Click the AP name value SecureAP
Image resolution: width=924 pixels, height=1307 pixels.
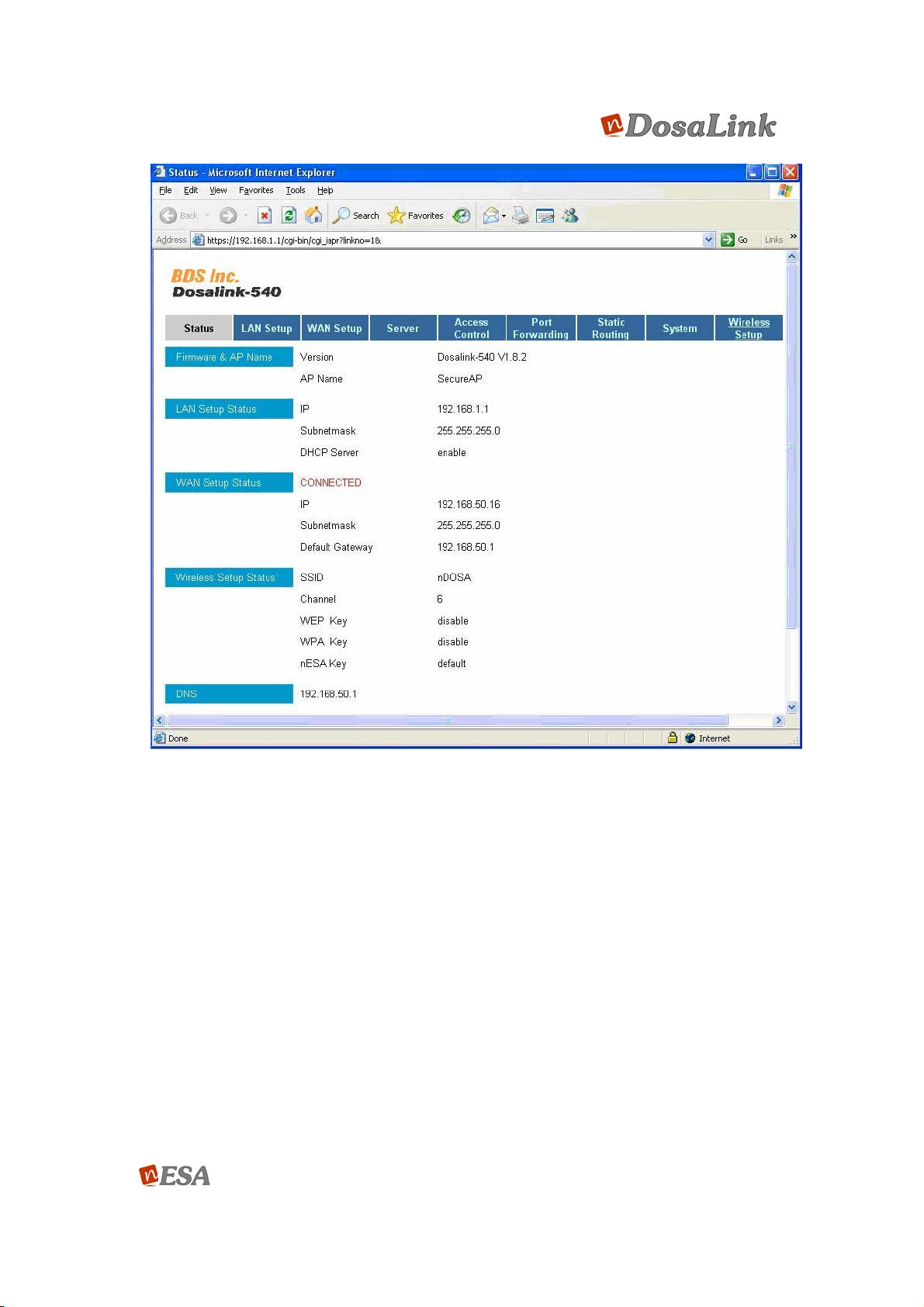point(459,379)
